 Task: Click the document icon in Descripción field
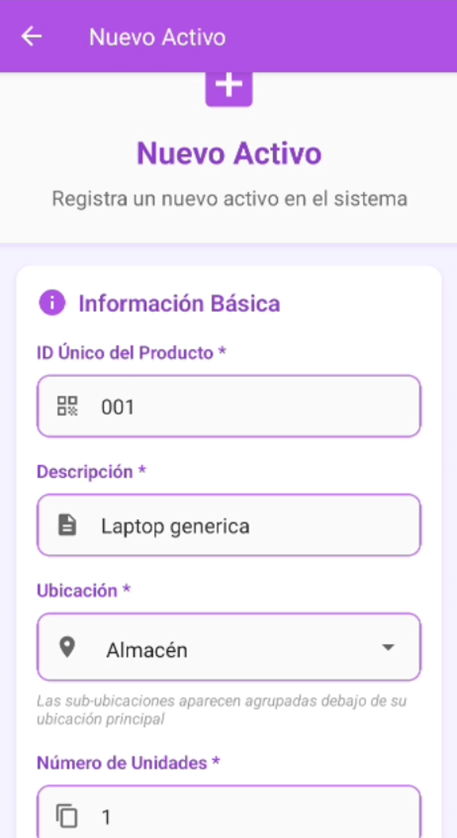[x=67, y=525]
